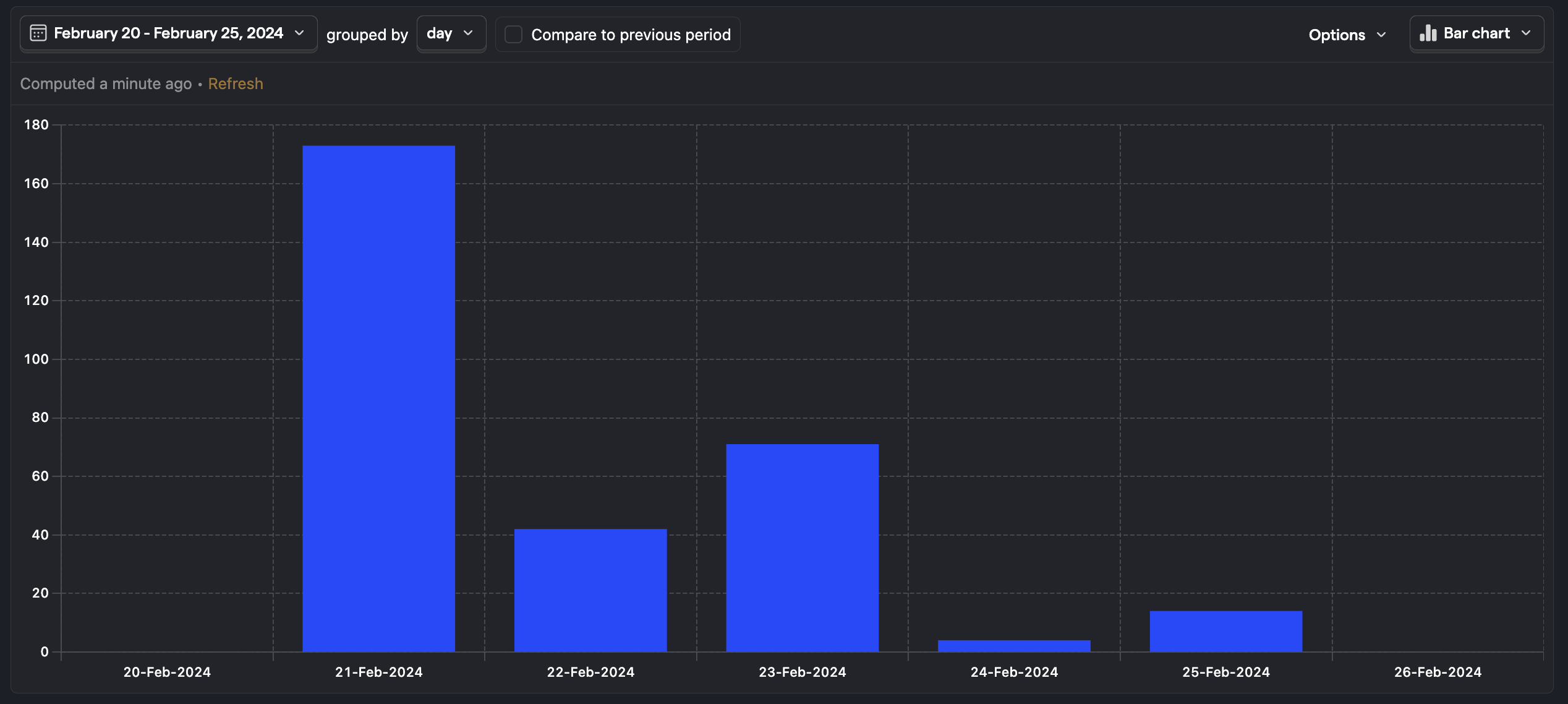Click the '25-Feb-2024' axis label
This screenshot has width=1568, height=704.
1226,672
